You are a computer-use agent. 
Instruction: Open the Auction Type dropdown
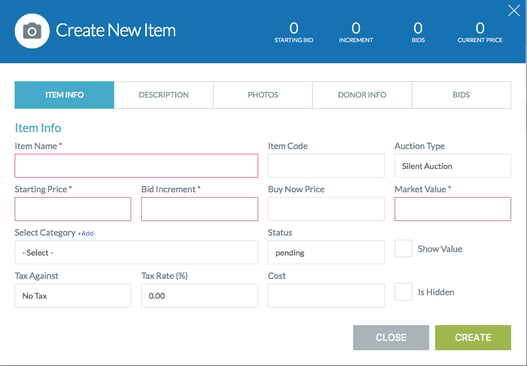453,166
